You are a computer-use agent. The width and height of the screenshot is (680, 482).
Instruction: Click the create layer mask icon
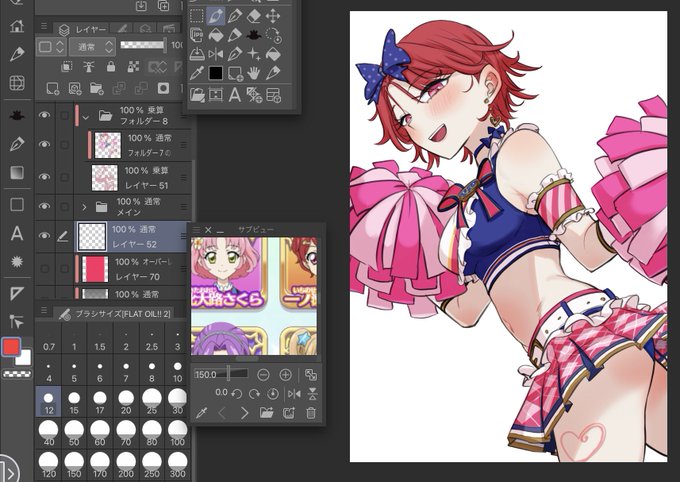coord(163,89)
